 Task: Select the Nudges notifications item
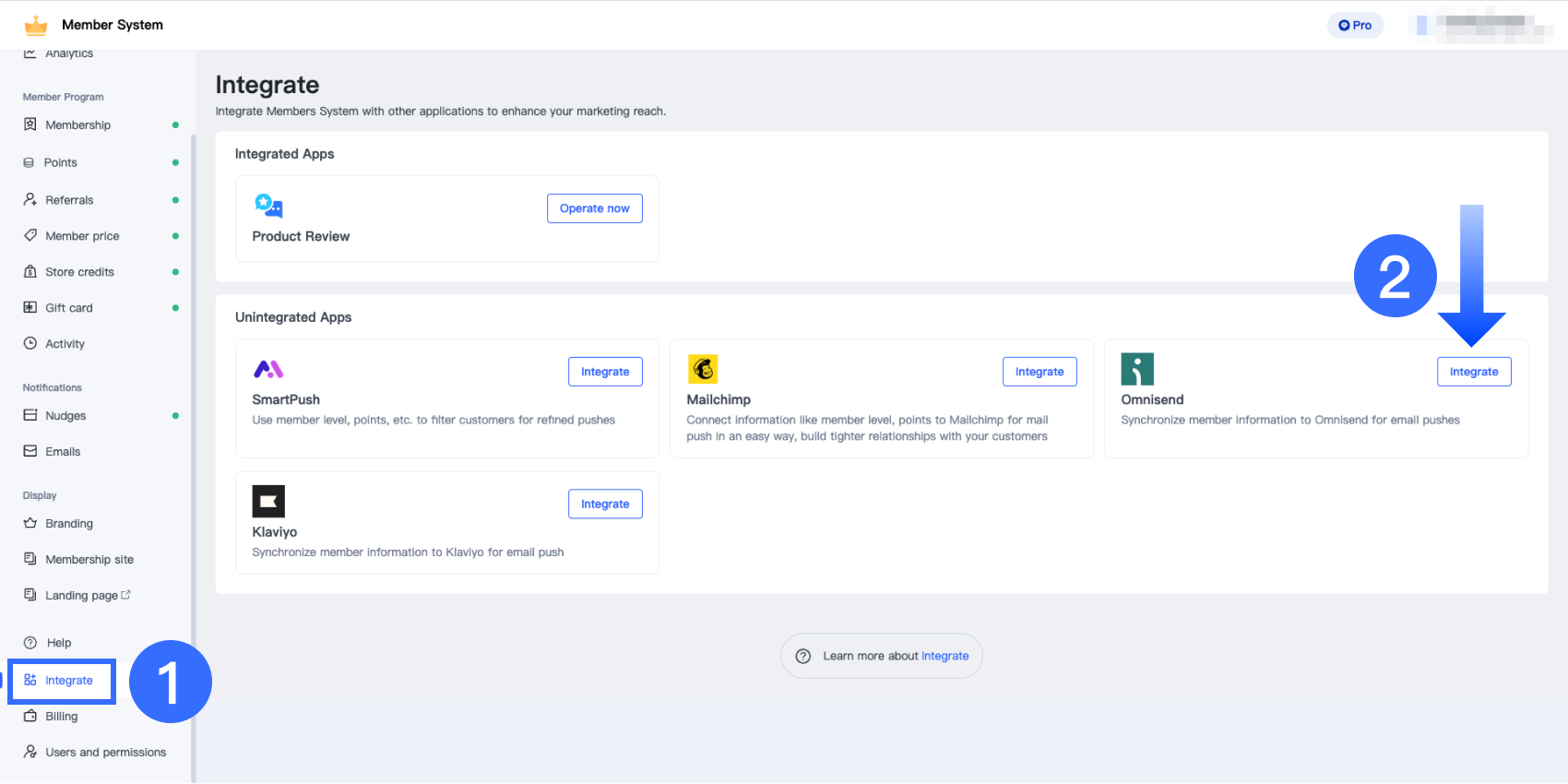(65, 416)
